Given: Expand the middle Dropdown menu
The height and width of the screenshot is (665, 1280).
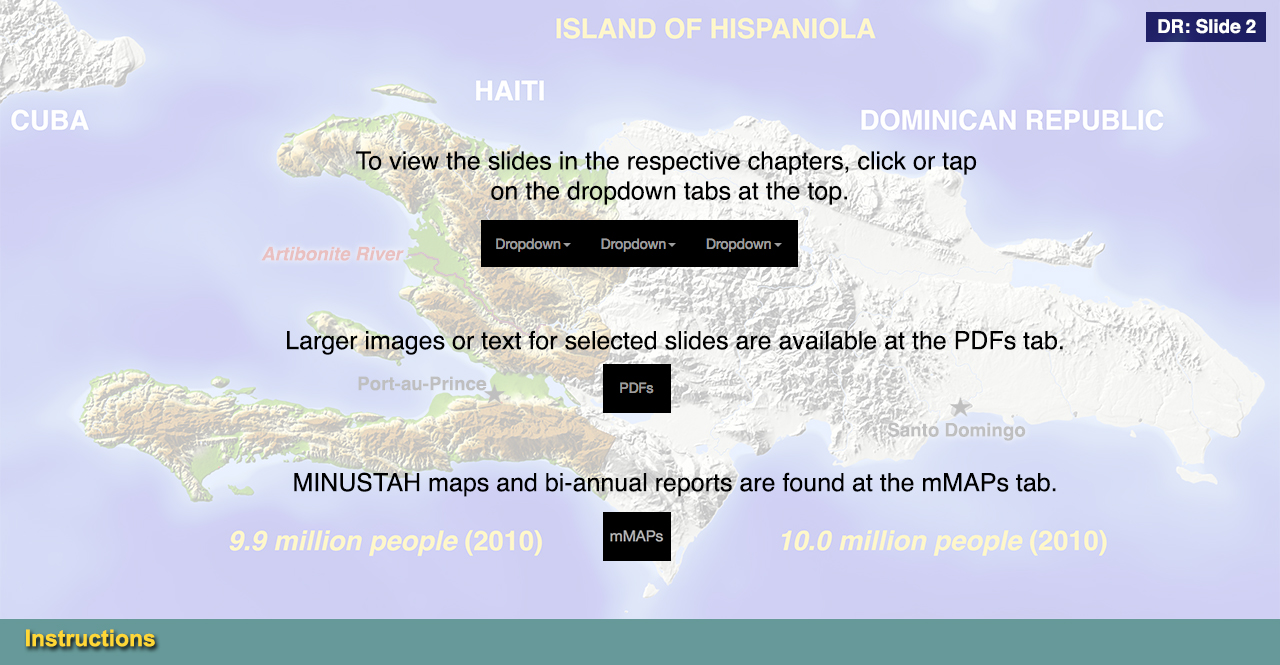Looking at the screenshot, I should click(x=638, y=244).
